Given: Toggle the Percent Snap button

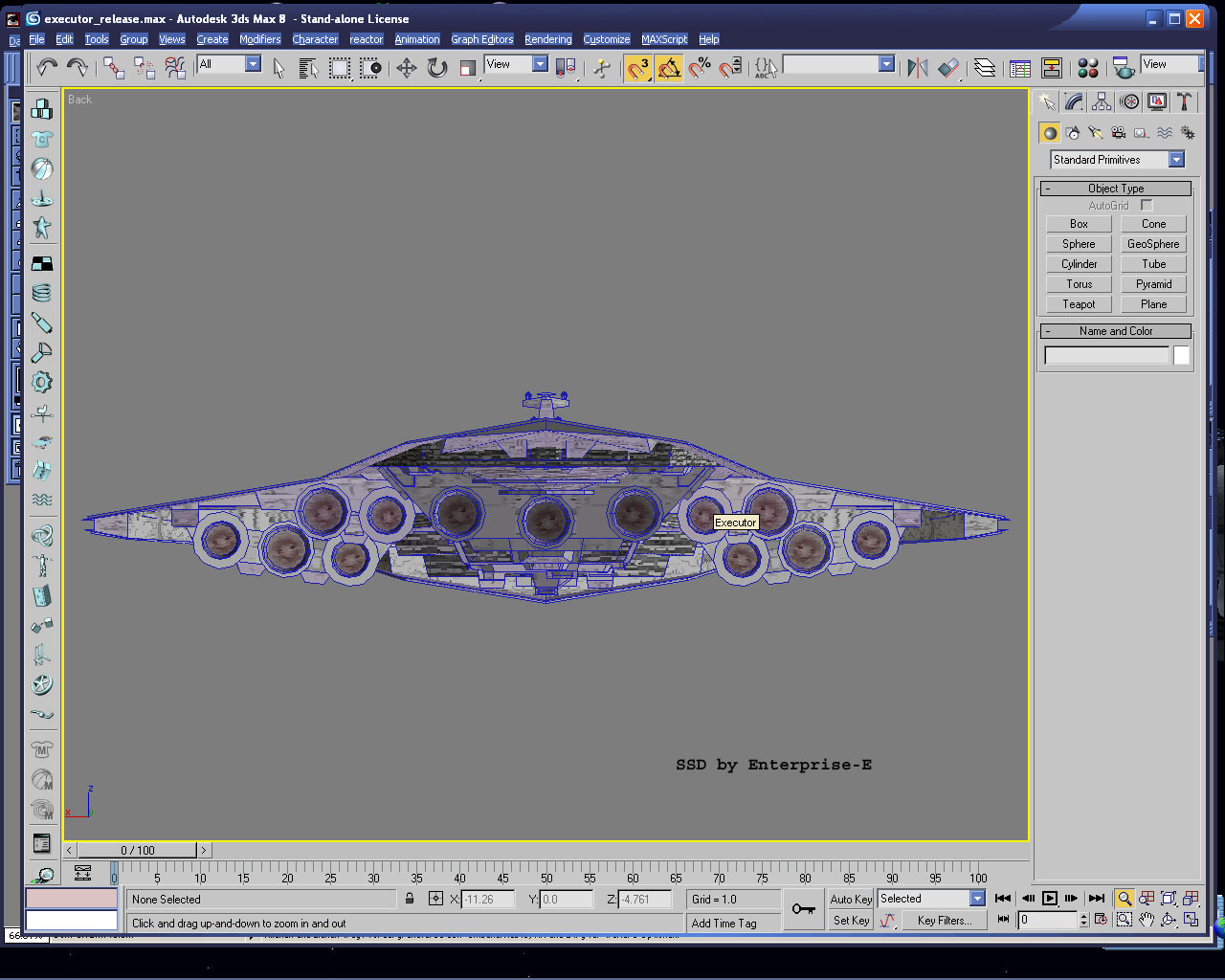Looking at the screenshot, I should [x=700, y=67].
